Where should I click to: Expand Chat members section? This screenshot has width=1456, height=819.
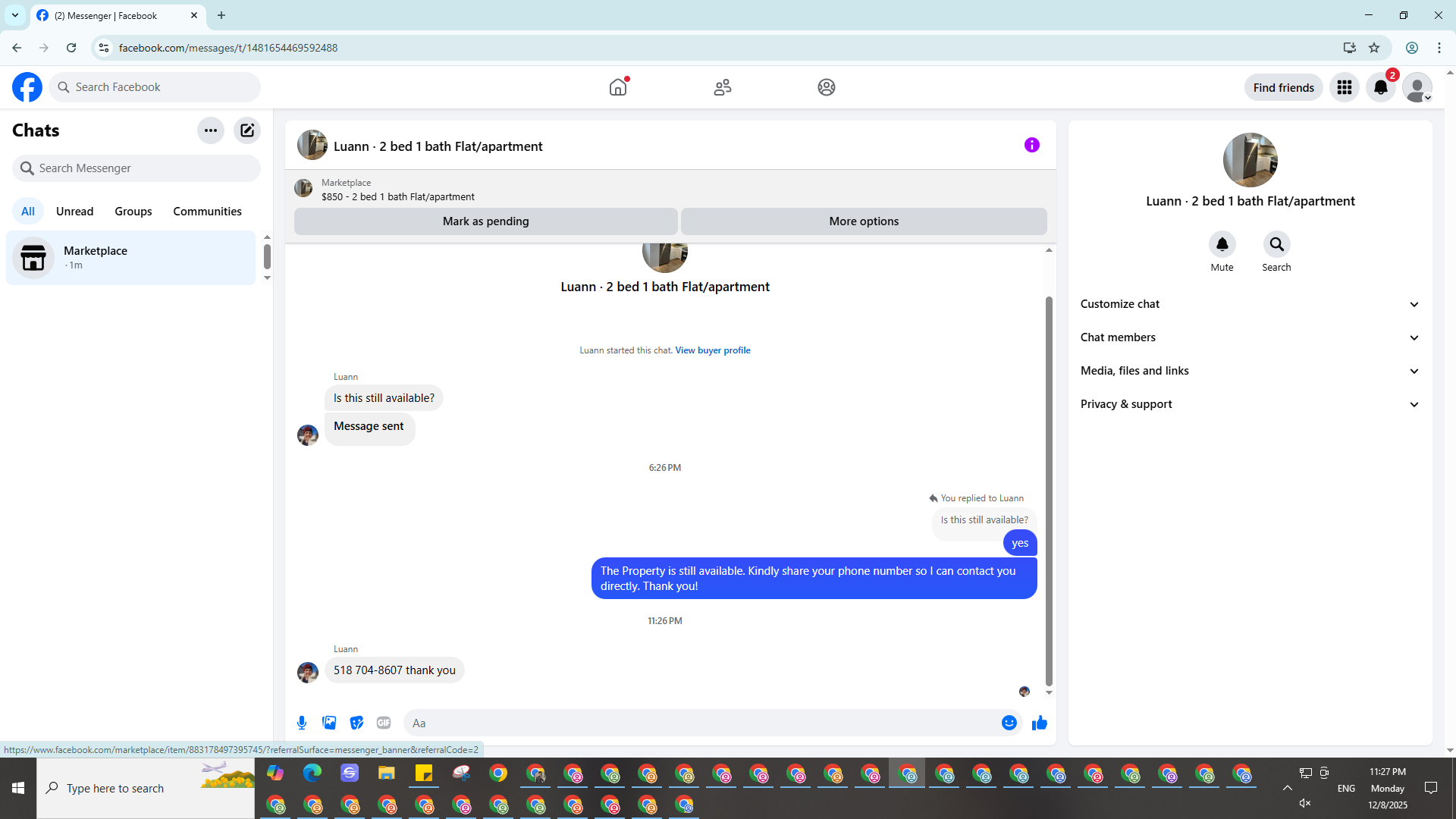click(1250, 337)
